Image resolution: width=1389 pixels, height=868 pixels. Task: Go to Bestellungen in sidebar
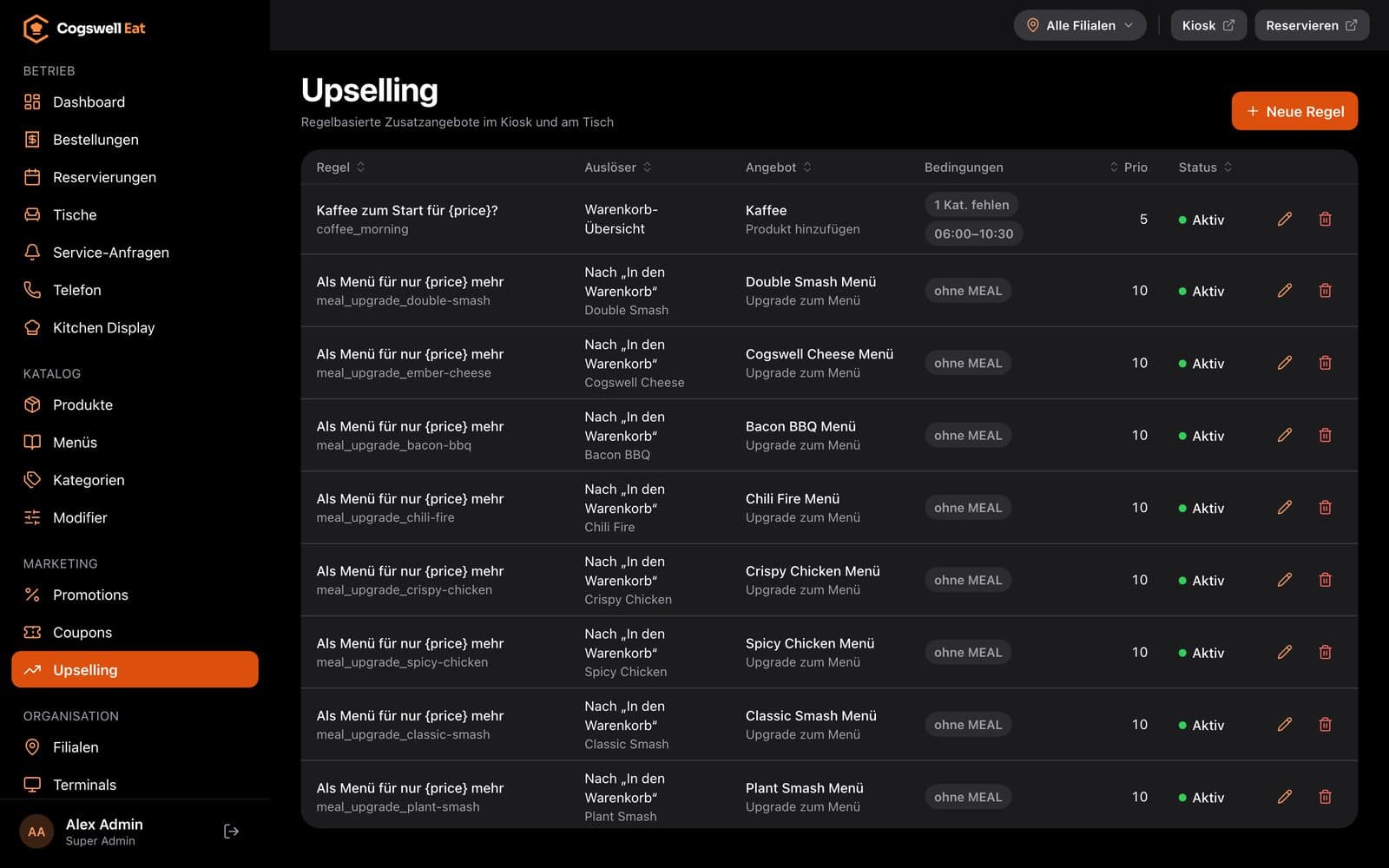point(135,140)
